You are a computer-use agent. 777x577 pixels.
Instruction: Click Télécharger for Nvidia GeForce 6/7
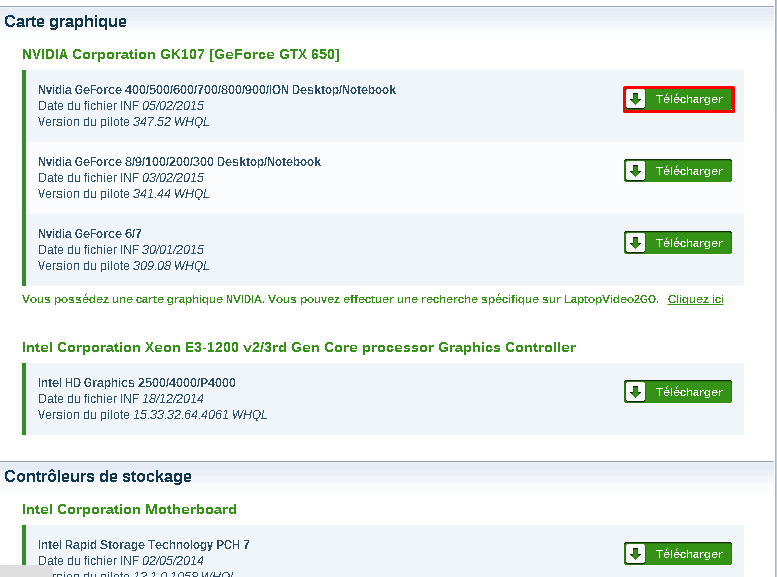tap(677, 243)
